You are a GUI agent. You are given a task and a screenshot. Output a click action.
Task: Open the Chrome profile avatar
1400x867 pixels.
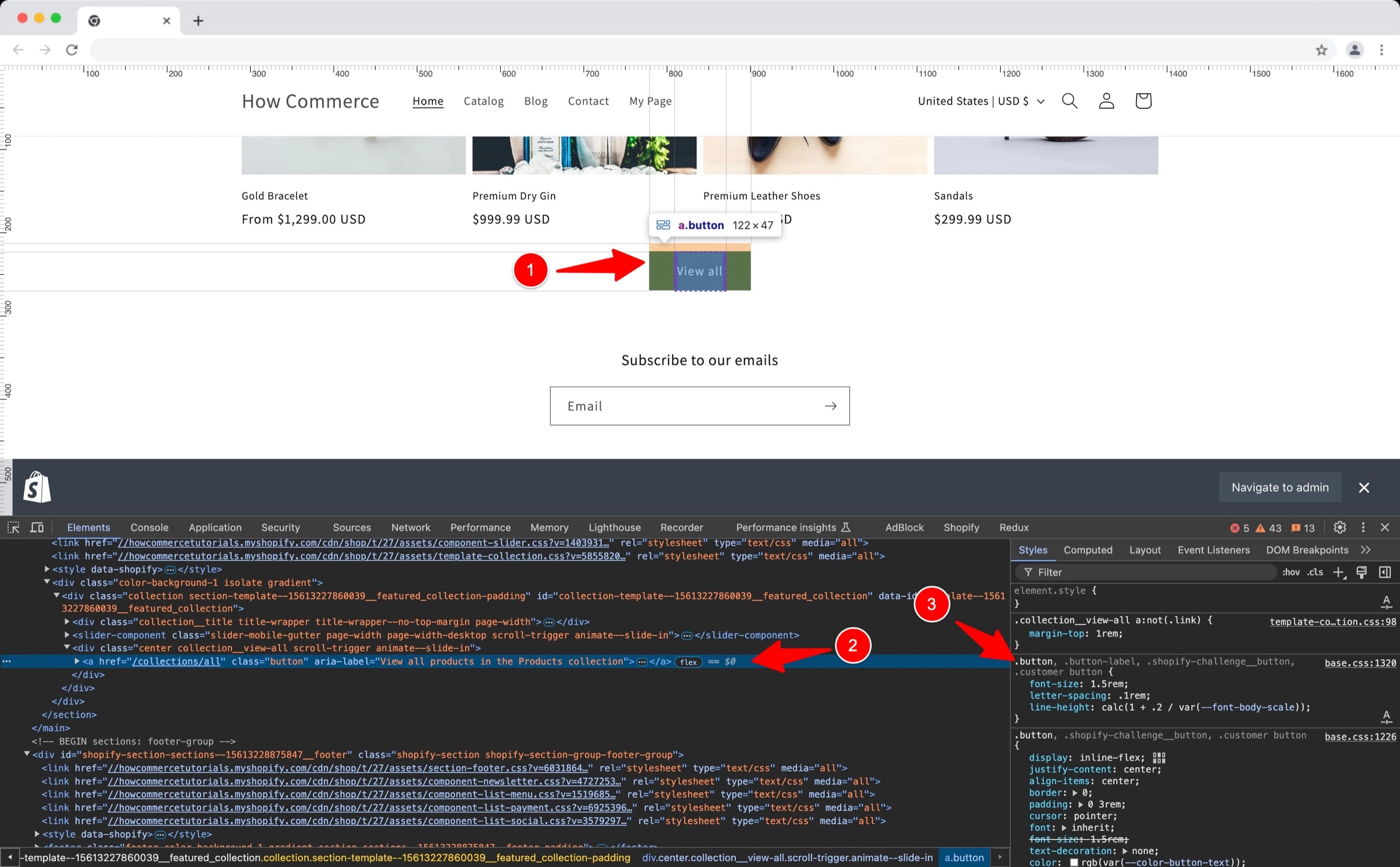tap(1355, 50)
